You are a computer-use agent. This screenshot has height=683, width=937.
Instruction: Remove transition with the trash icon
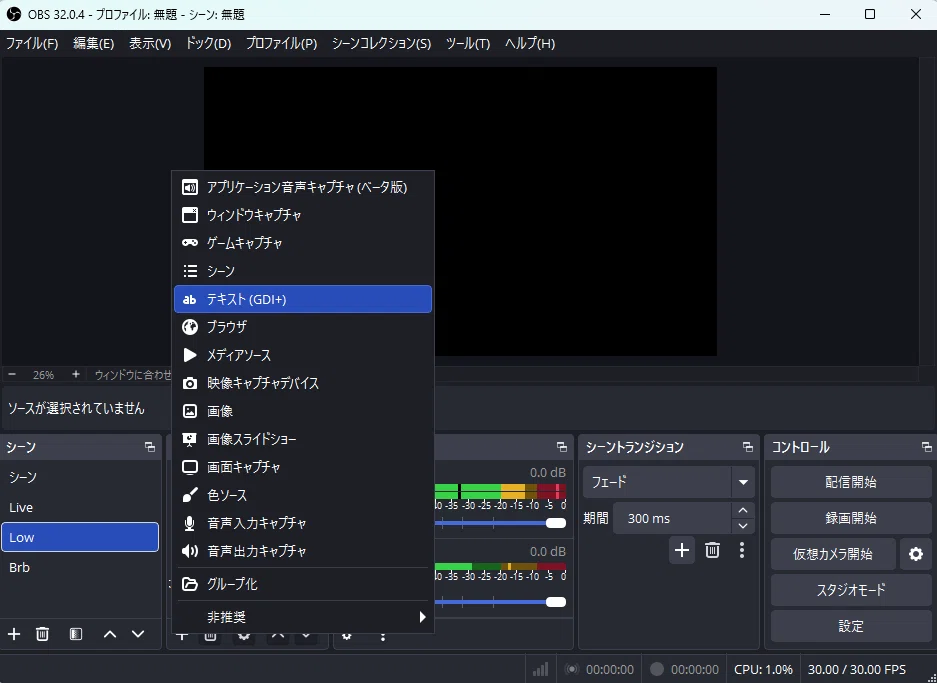[x=712, y=550]
